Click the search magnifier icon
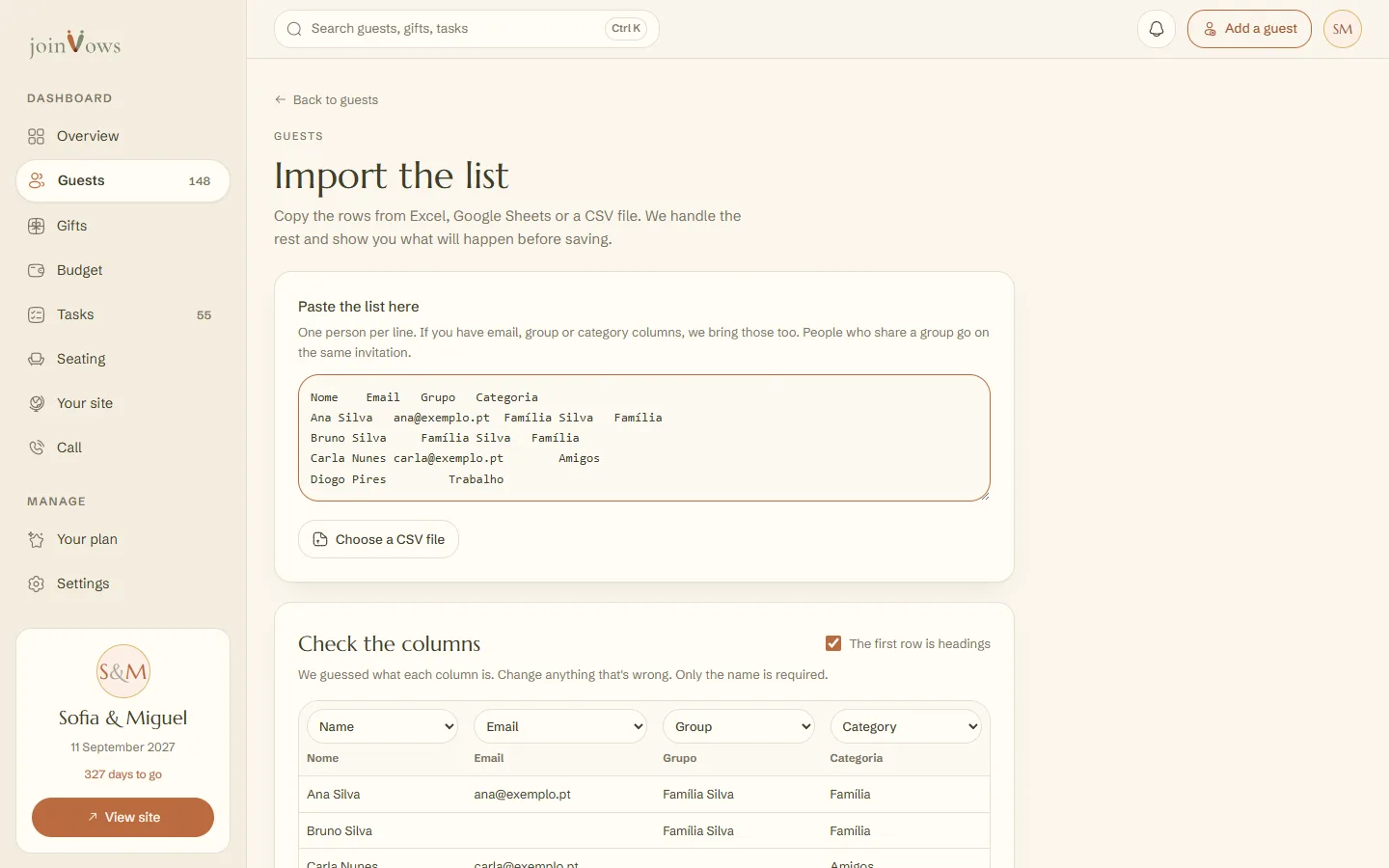Image resolution: width=1389 pixels, height=868 pixels. [294, 29]
